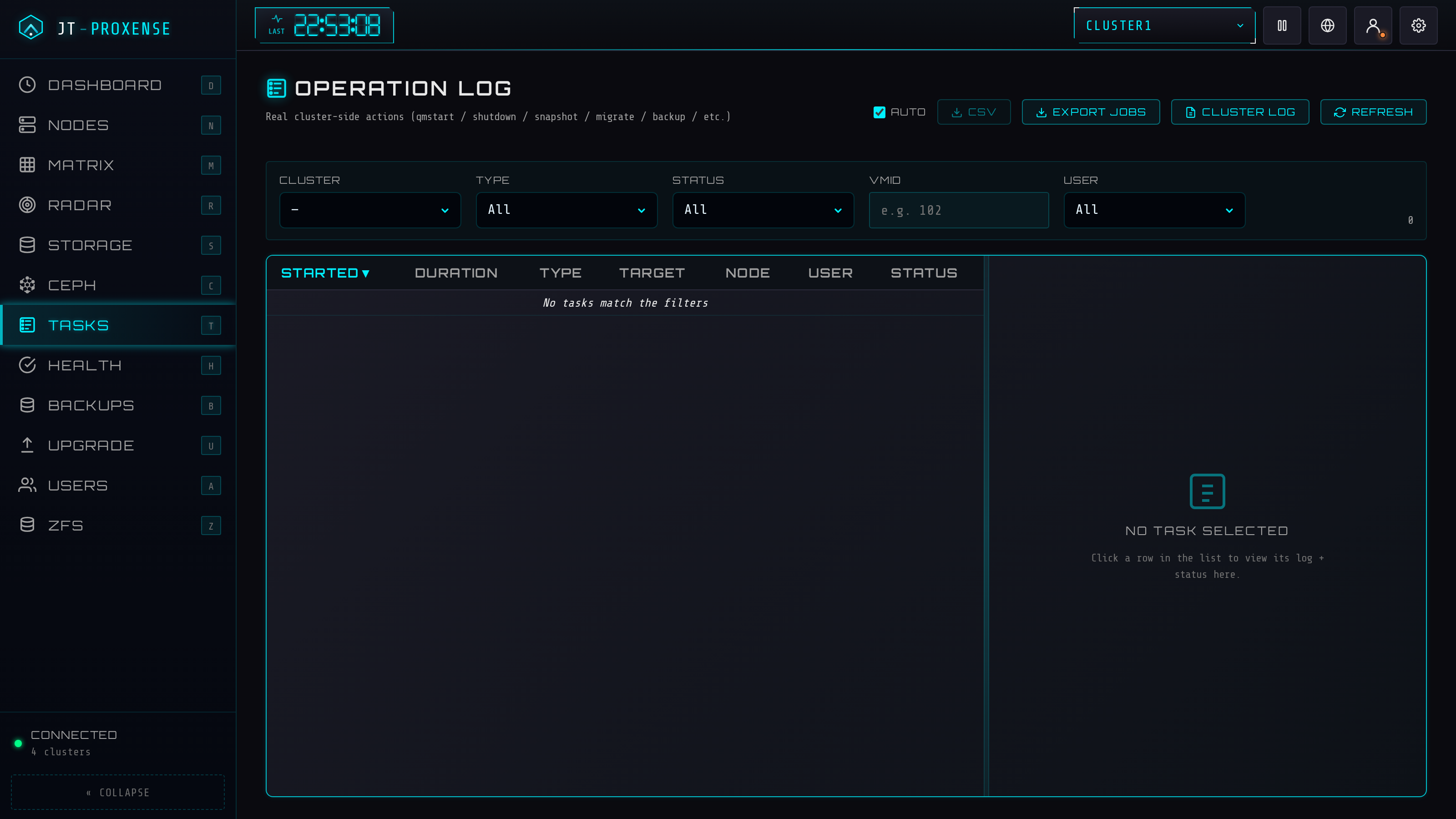Open the Storage page

(118, 245)
